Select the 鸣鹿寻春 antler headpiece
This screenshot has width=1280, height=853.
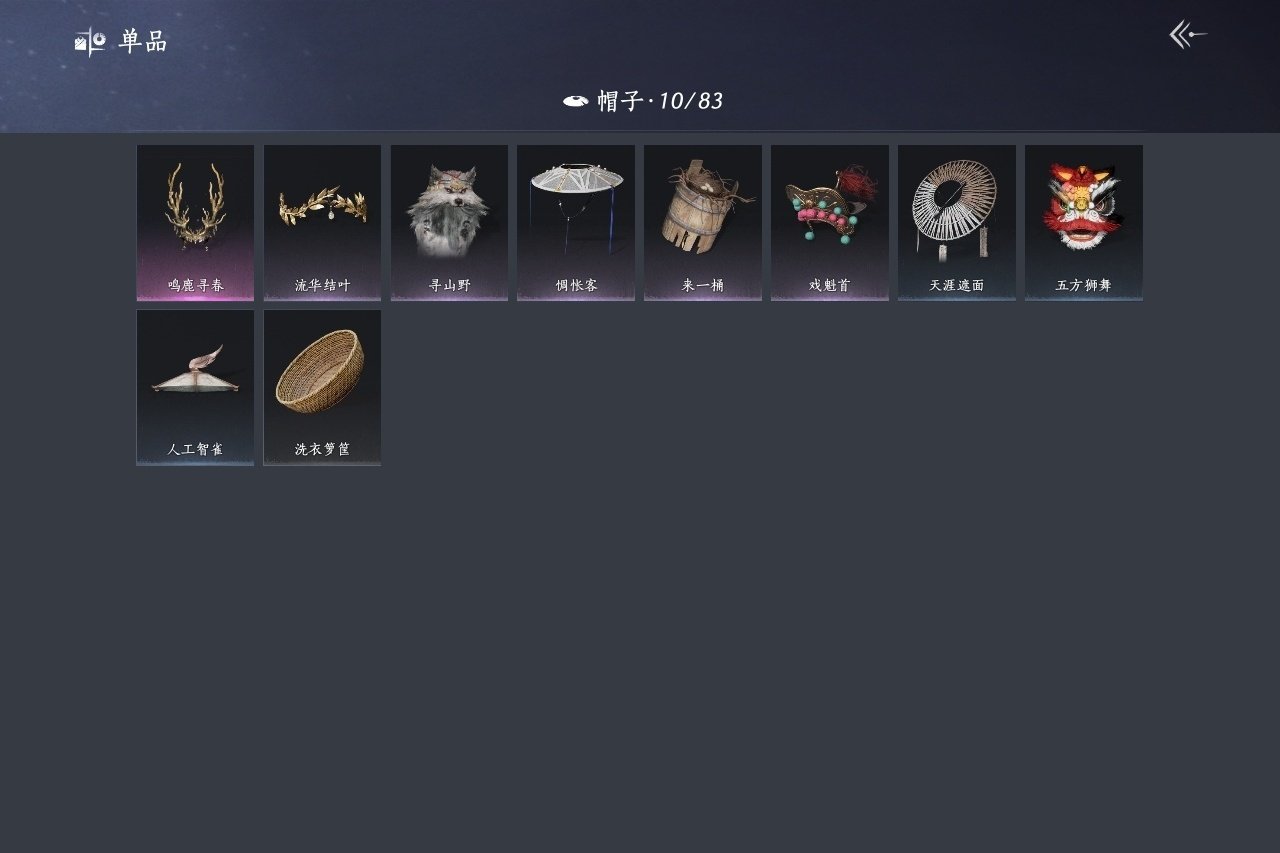(x=195, y=222)
